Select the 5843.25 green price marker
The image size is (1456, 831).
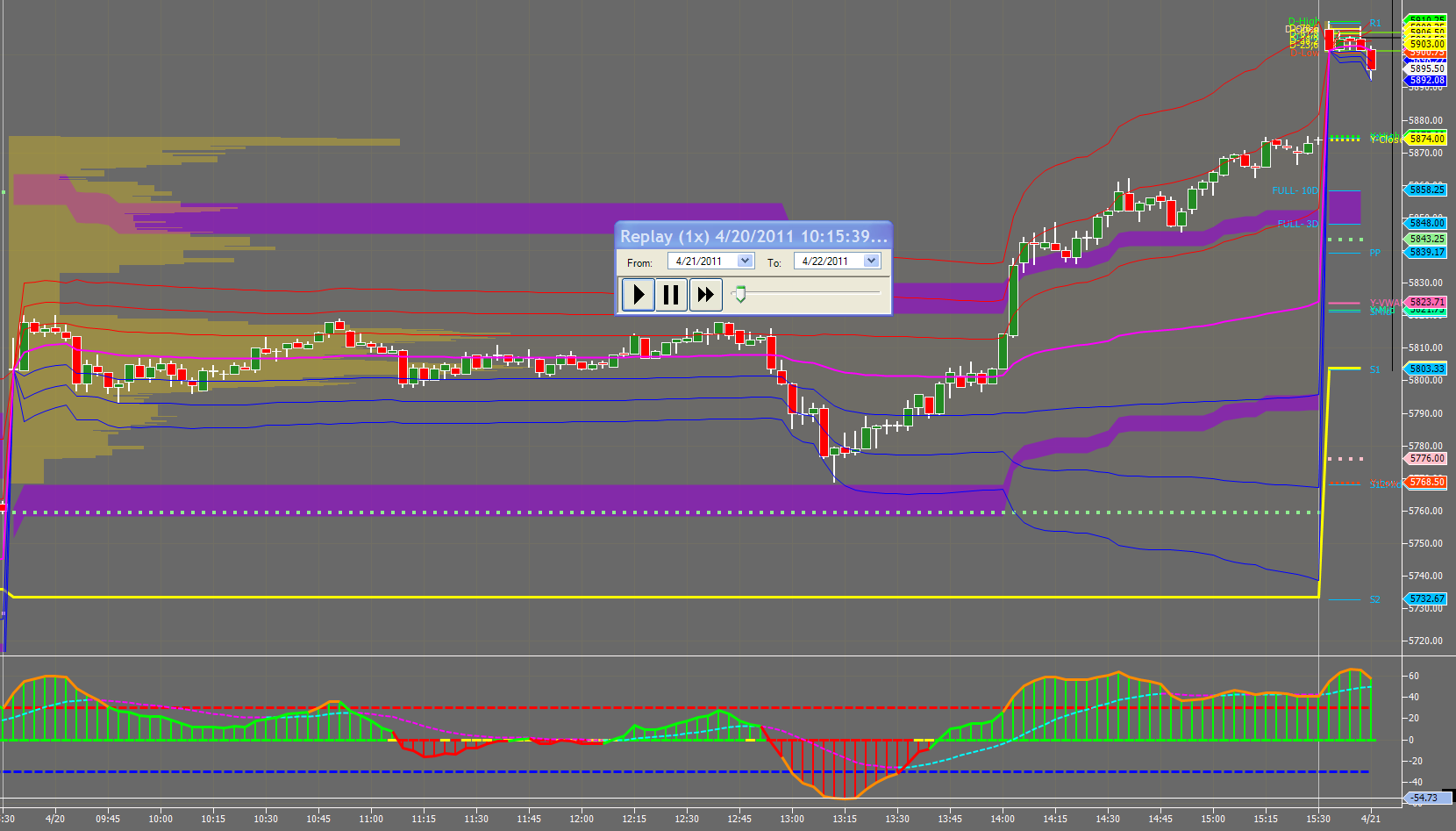click(1427, 239)
